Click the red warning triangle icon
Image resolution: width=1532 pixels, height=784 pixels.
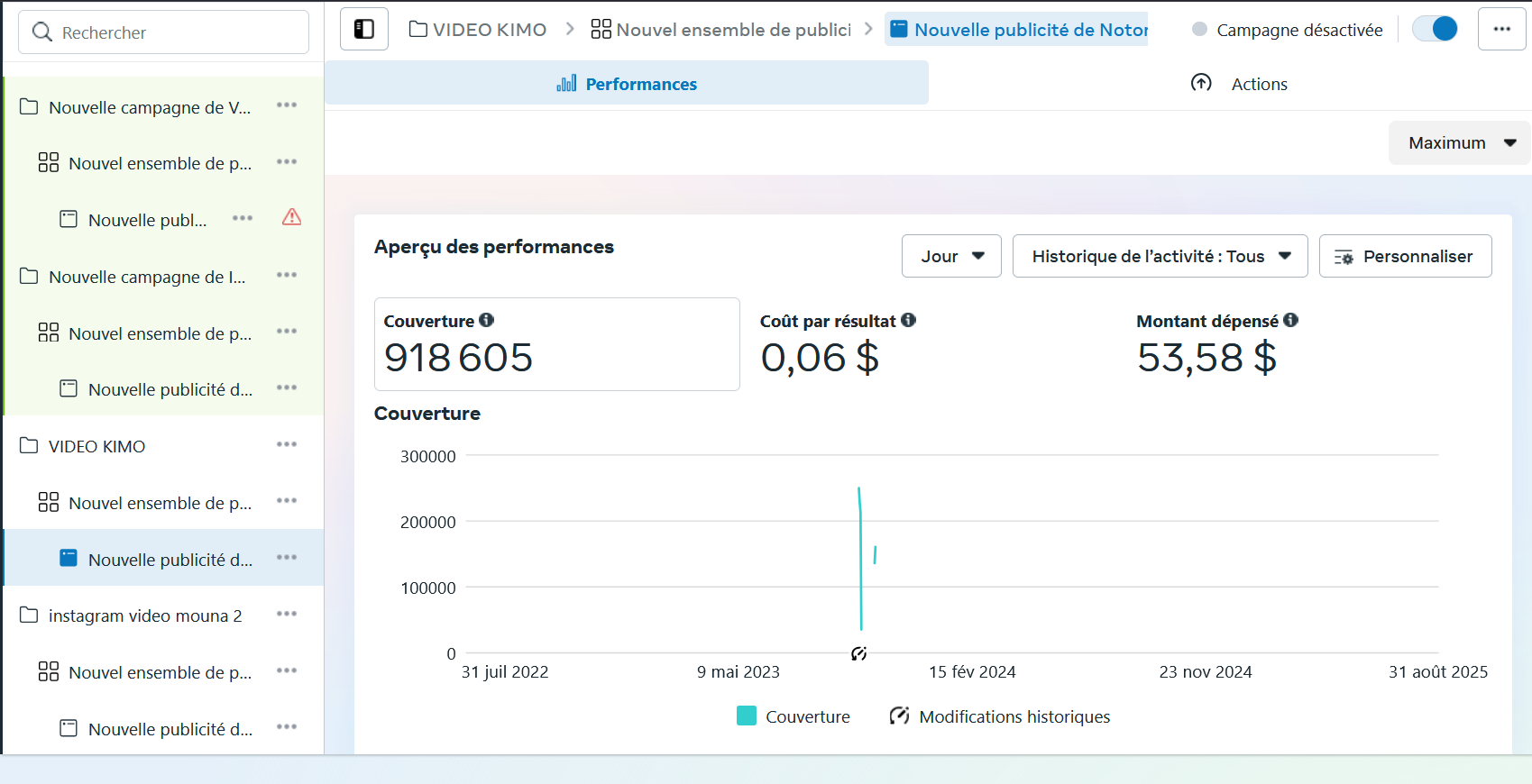click(x=291, y=217)
